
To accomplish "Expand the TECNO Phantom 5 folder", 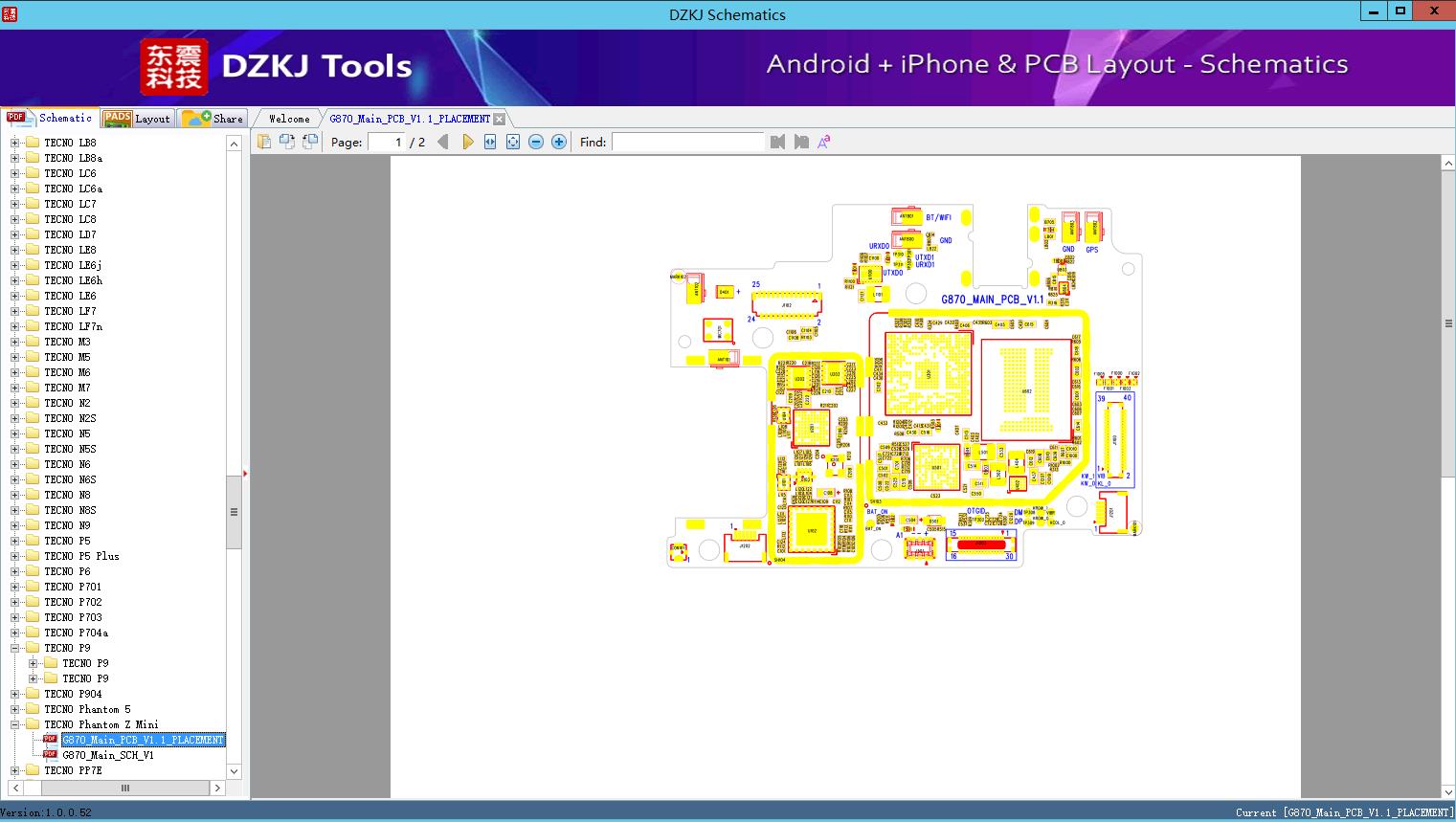I will pos(14,709).
